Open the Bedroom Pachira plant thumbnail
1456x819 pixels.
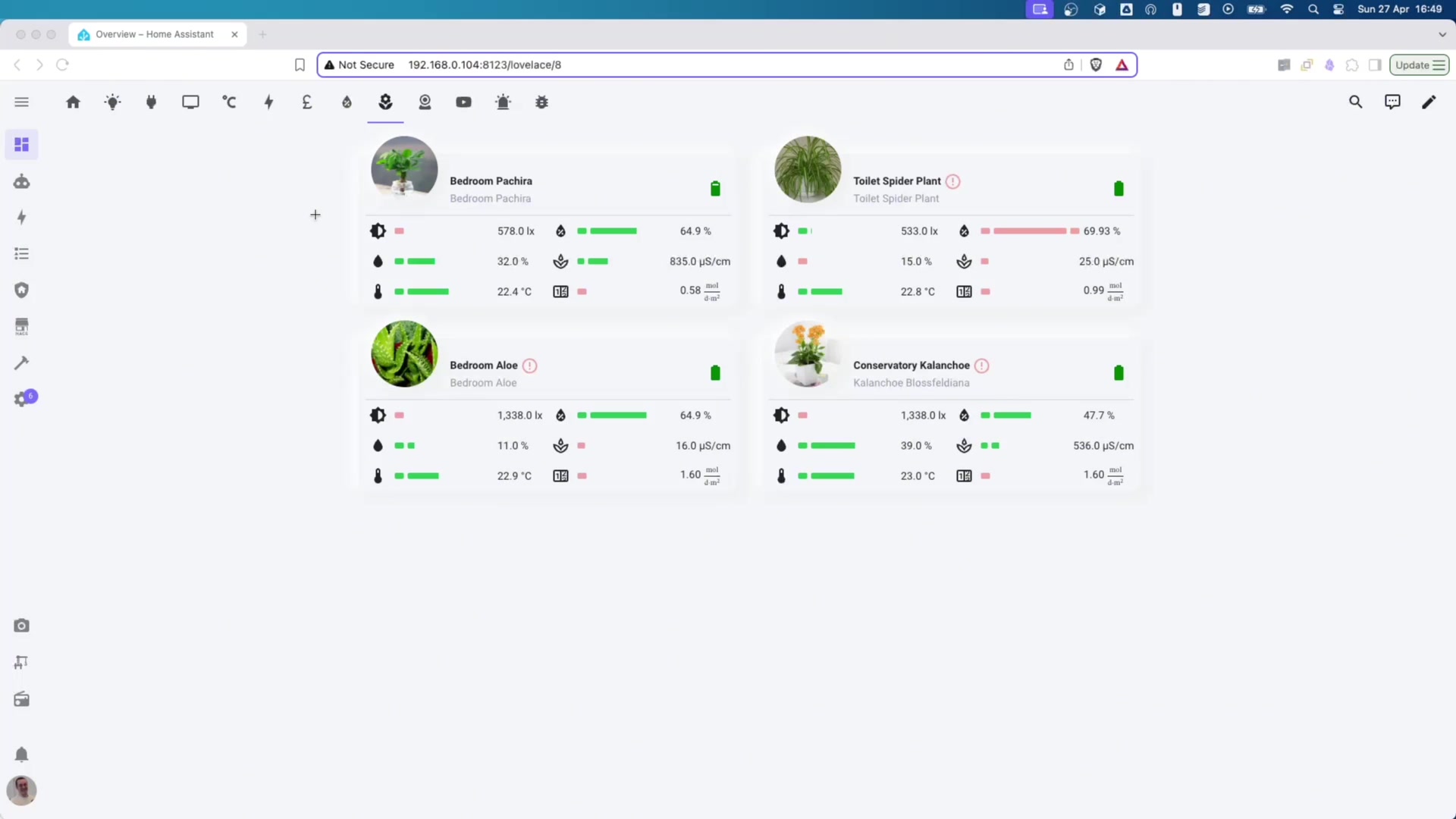coord(404,169)
